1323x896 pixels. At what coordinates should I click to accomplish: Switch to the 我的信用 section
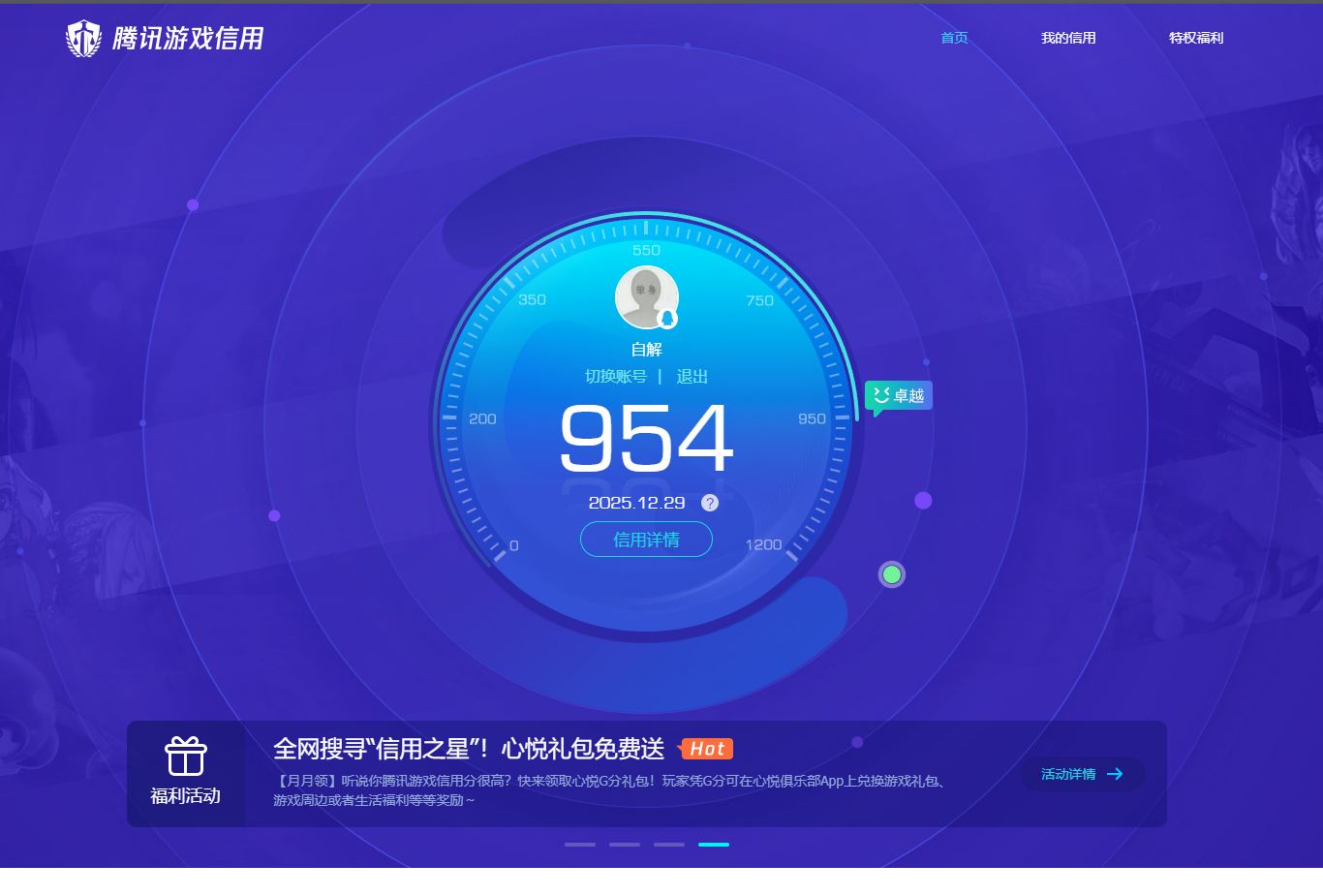point(1068,38)
